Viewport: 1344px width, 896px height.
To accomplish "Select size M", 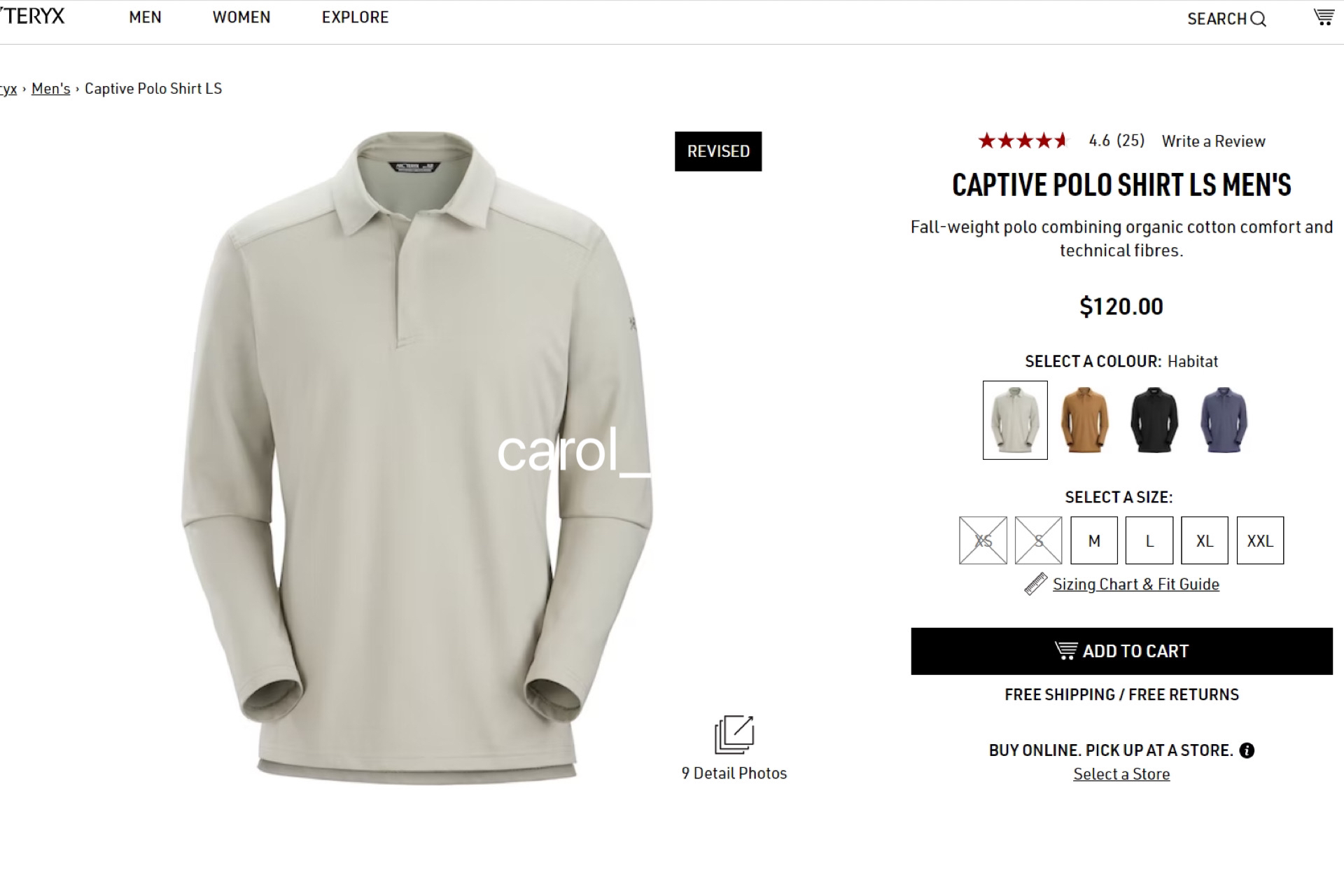I will 1094,540.
